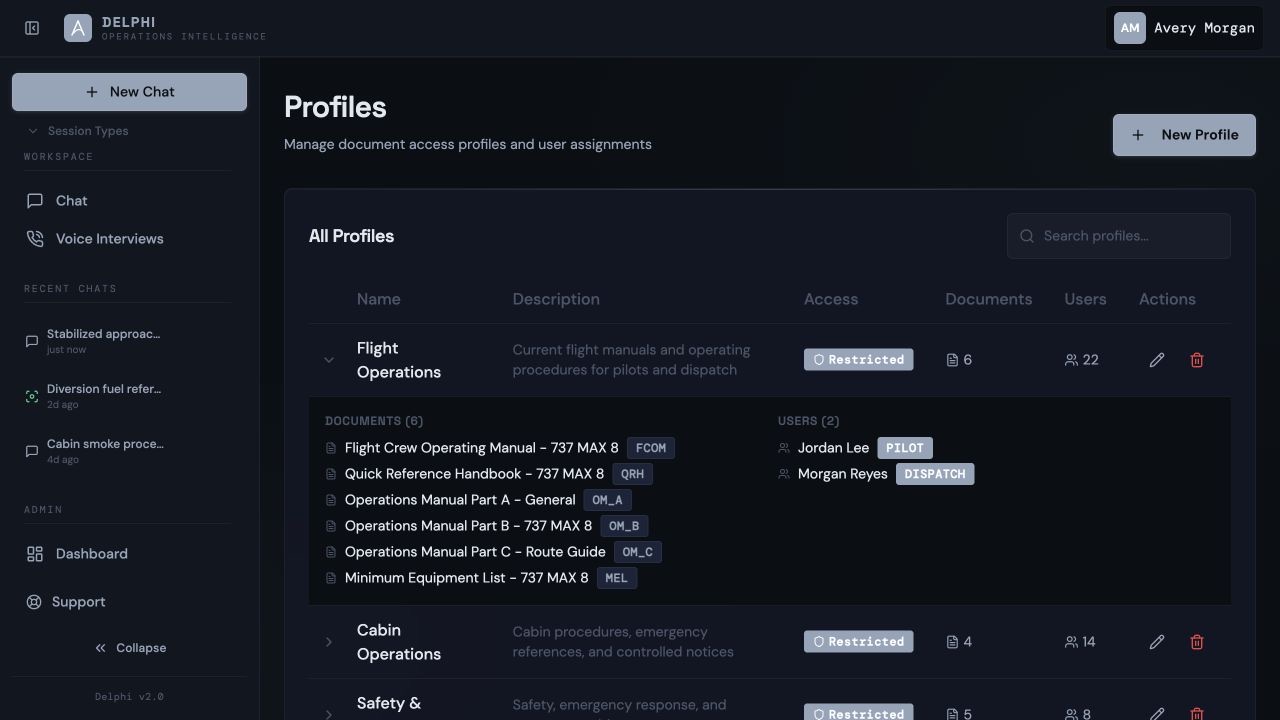Select user Morgan Reyes

[842, 474]
